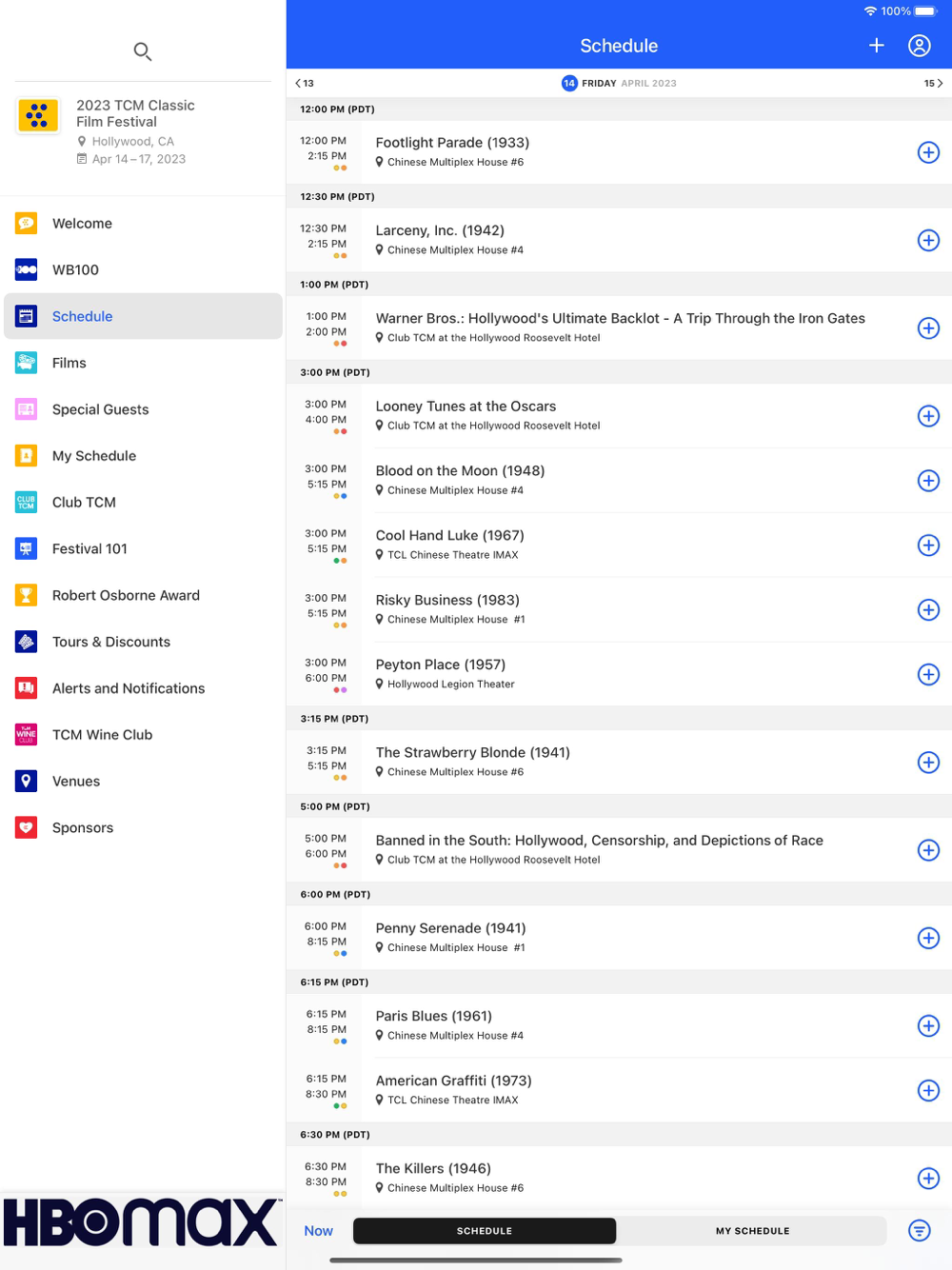
Task: Add Risky Business (1983) with plus icon
Action: coord(928,609)
